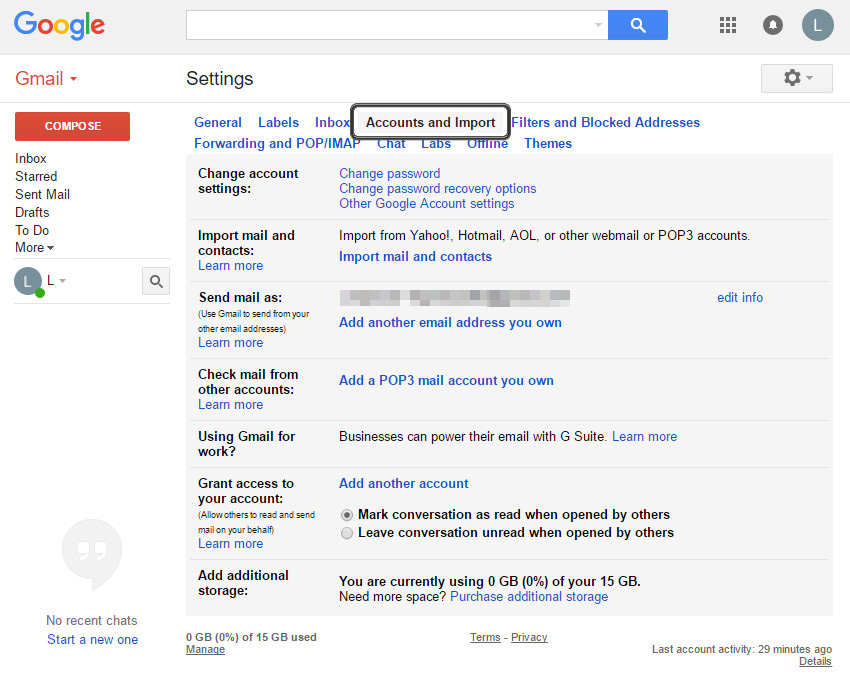Open the search options dropdown arrow

point(598,25)
